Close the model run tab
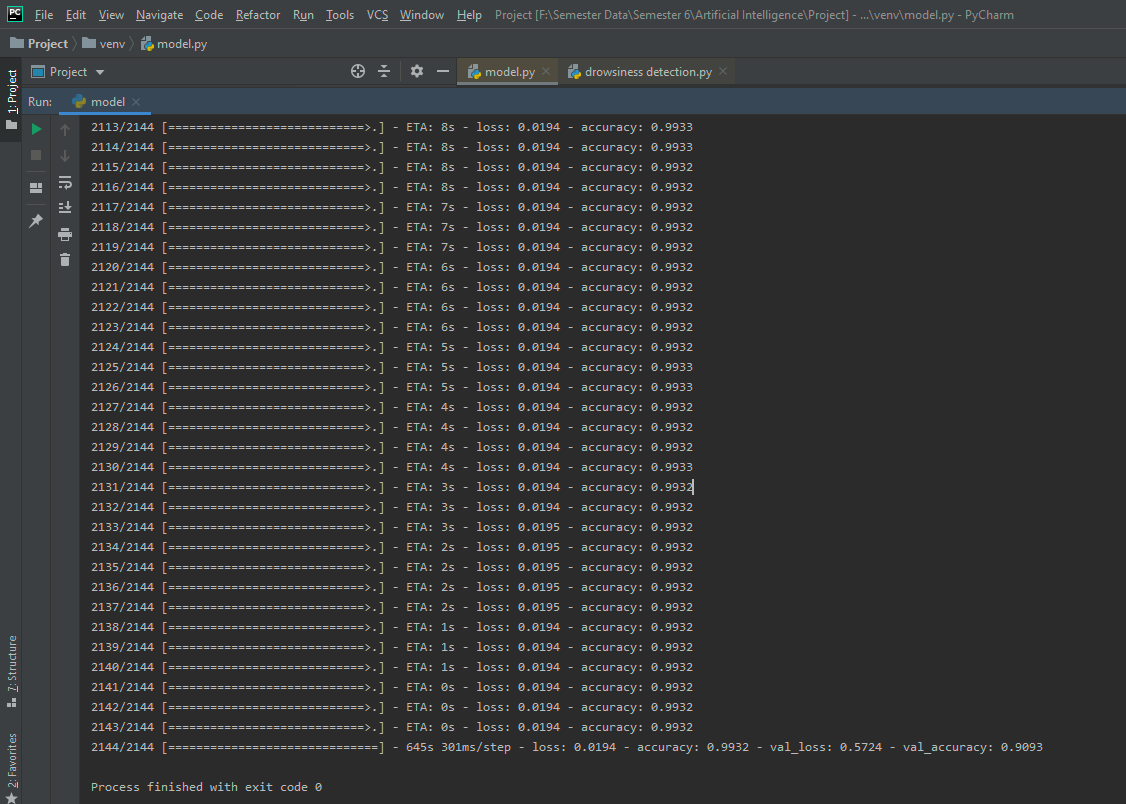Image resolution: width=1126 pixels, height=804 pixels. [136, 102]
